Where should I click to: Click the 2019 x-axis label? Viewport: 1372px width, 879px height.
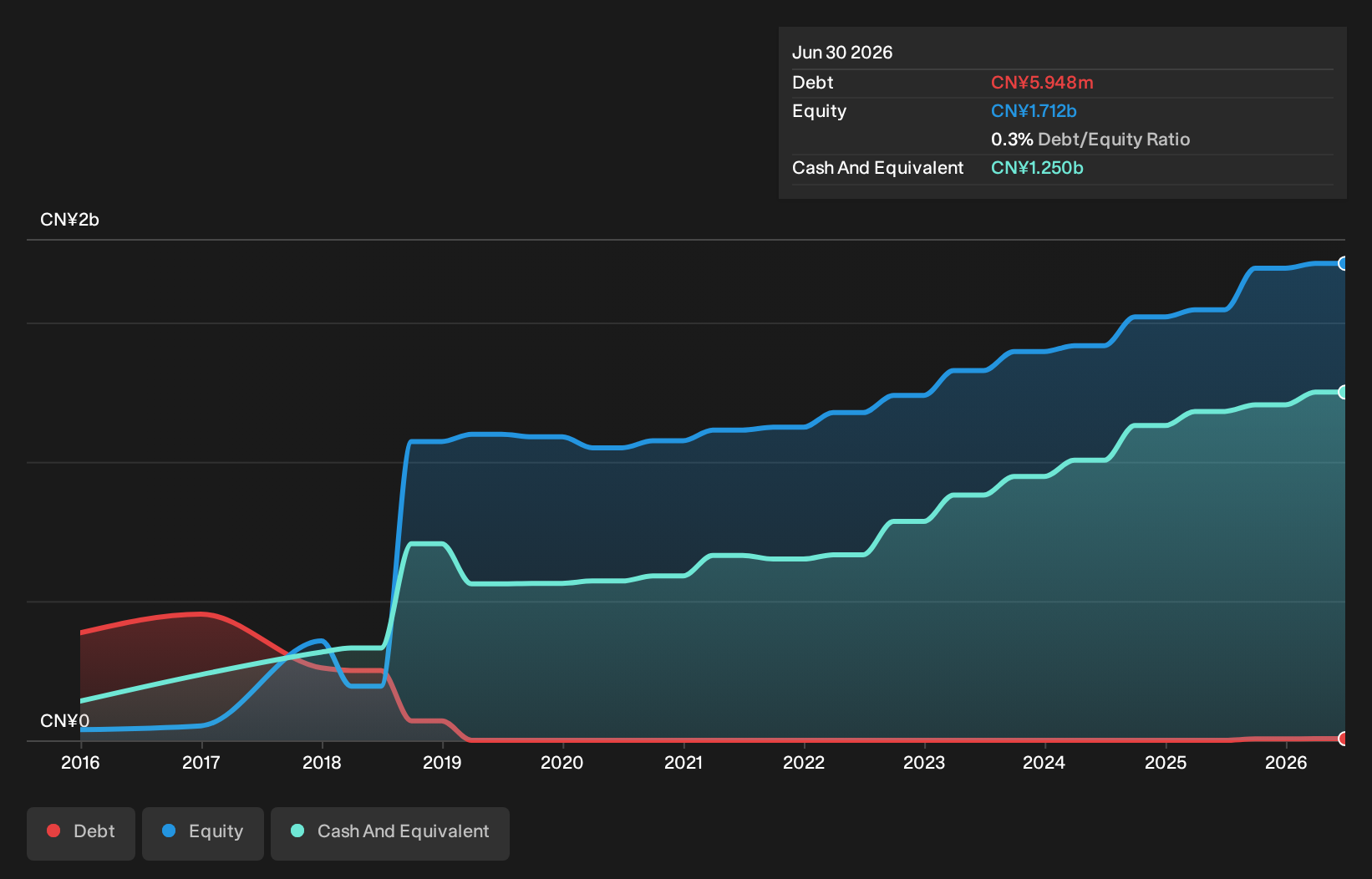point(442,762)
